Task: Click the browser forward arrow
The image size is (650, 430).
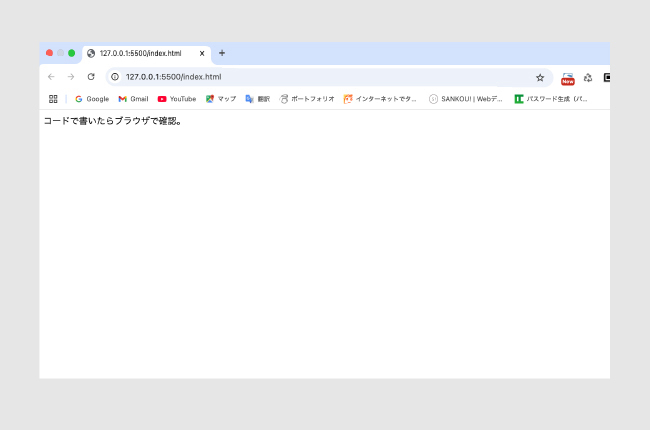Action: tap(71, 77)
